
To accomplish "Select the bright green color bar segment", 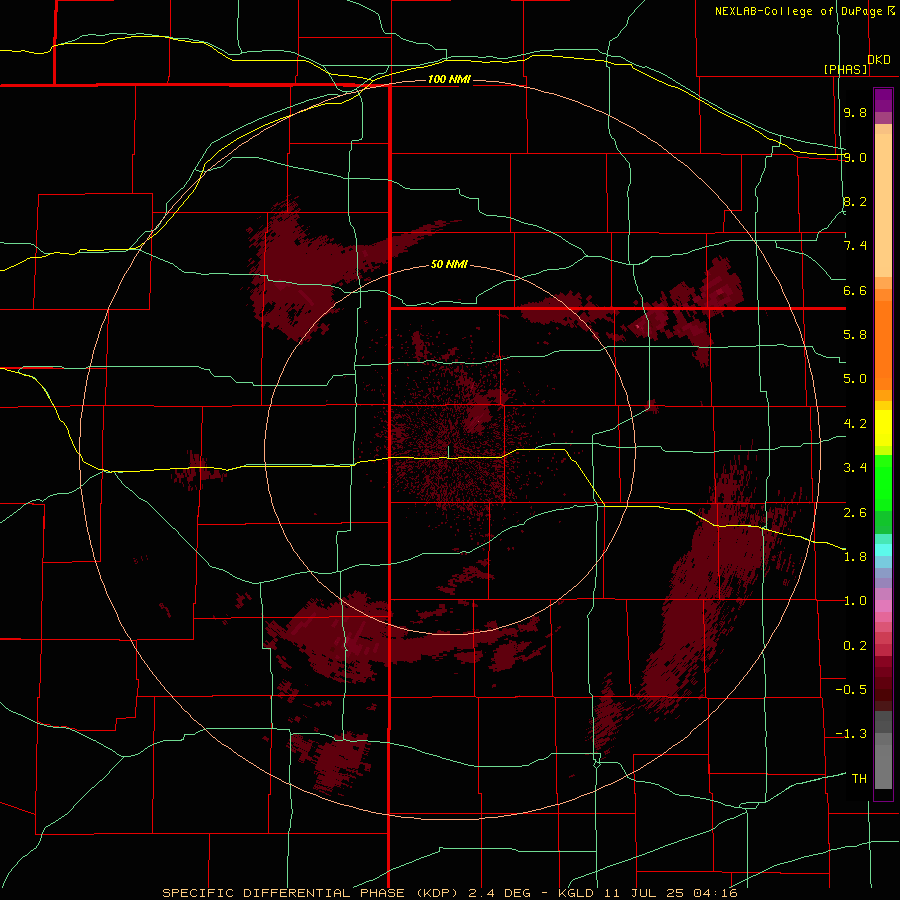I will [x=883, y=482].
